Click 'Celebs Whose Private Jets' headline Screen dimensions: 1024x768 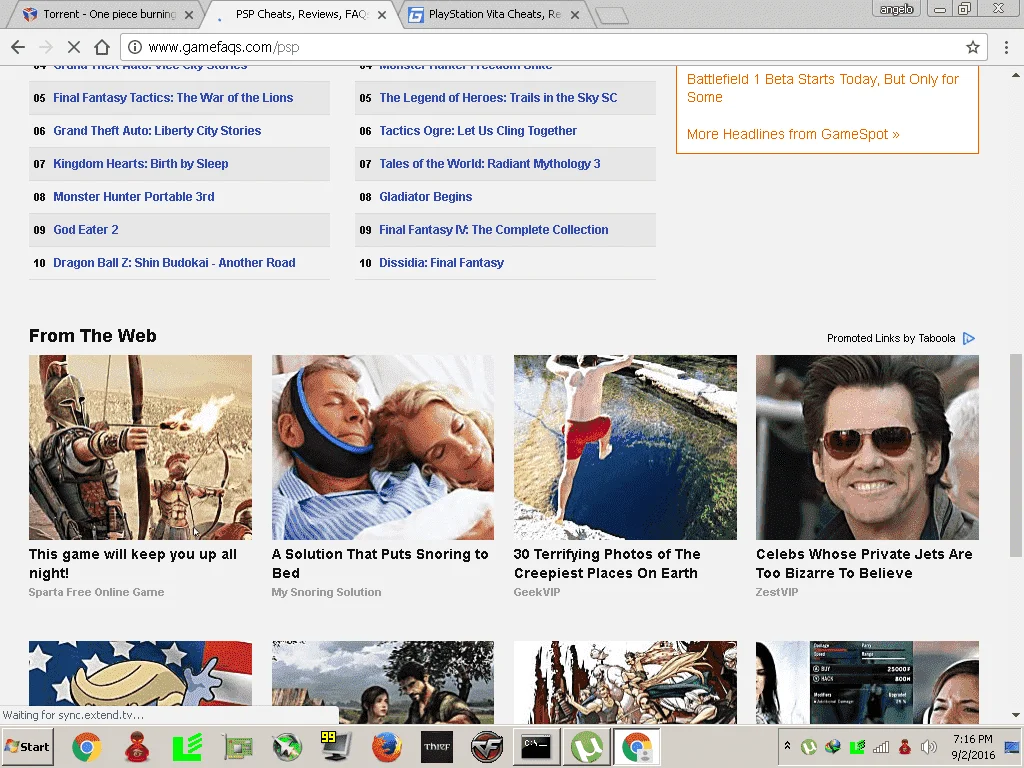pyautogui.click(x=864, y=564)
